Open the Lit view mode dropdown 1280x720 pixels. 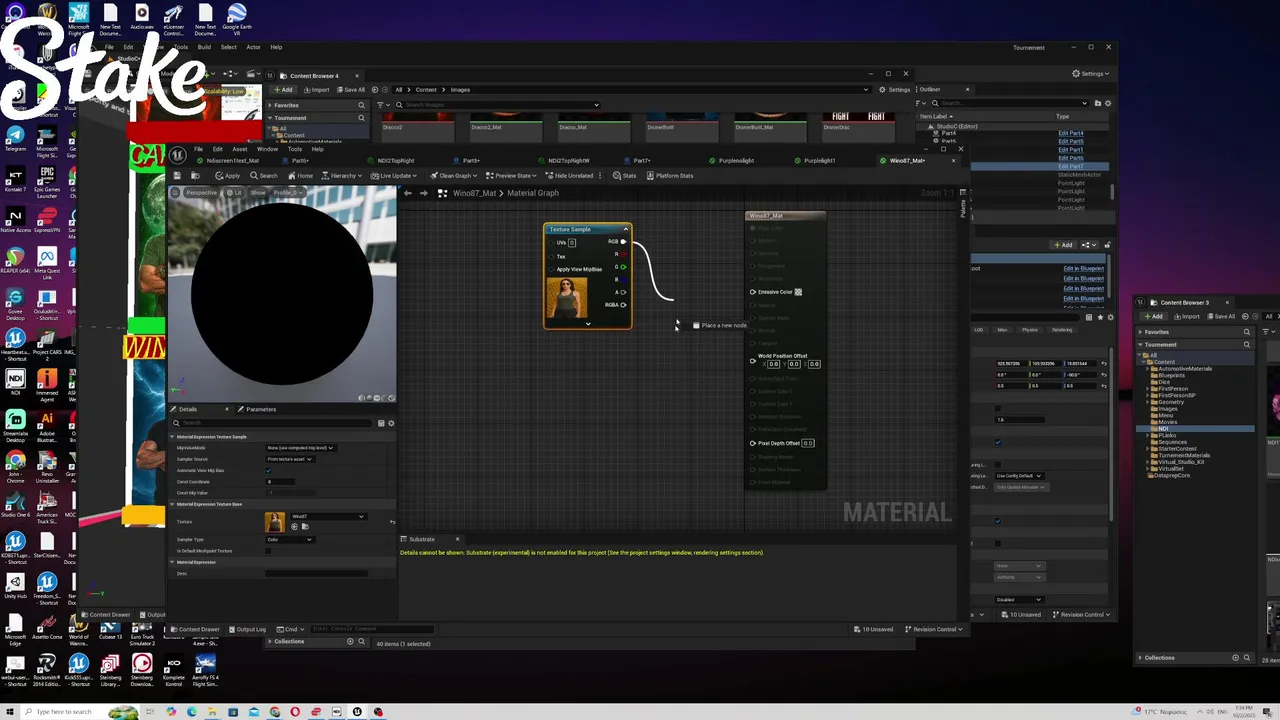[x=236, y=192]
